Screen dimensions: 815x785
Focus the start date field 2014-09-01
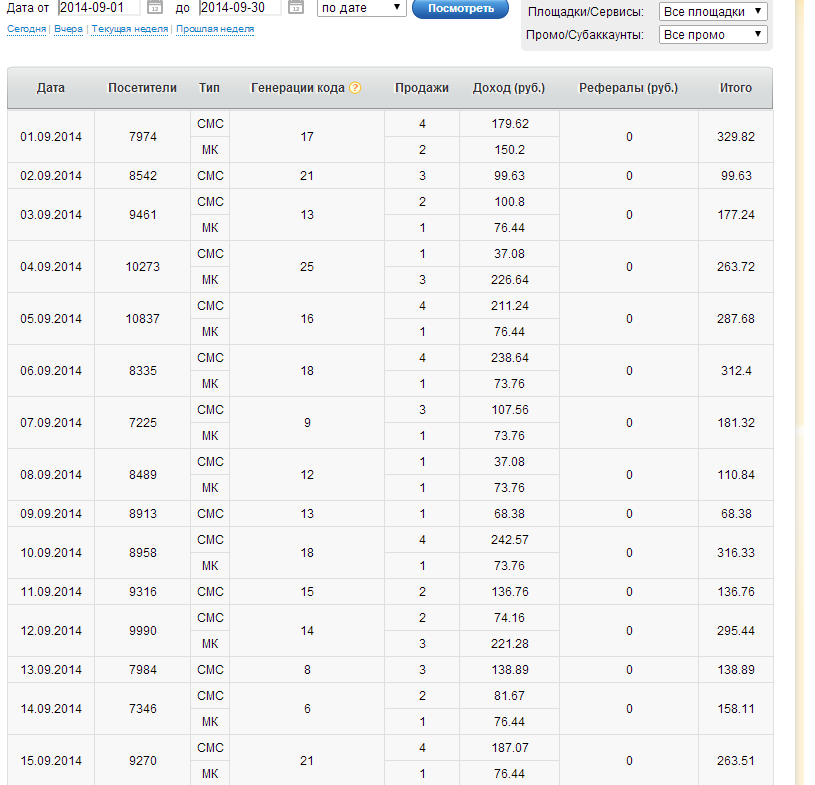(99, 7)
